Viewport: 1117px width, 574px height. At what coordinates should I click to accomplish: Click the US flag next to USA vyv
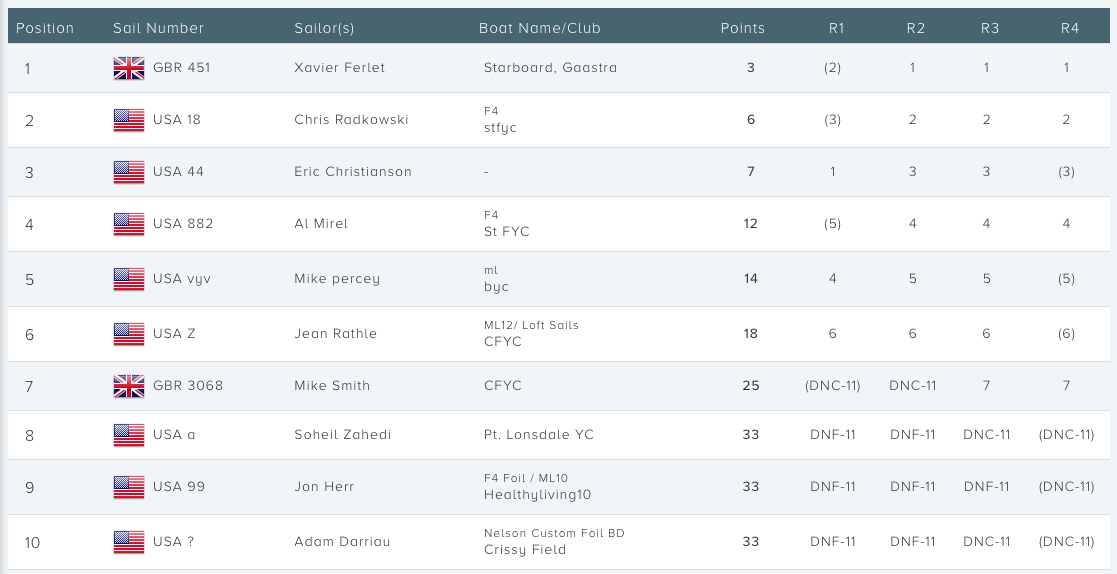pos(129,278)
